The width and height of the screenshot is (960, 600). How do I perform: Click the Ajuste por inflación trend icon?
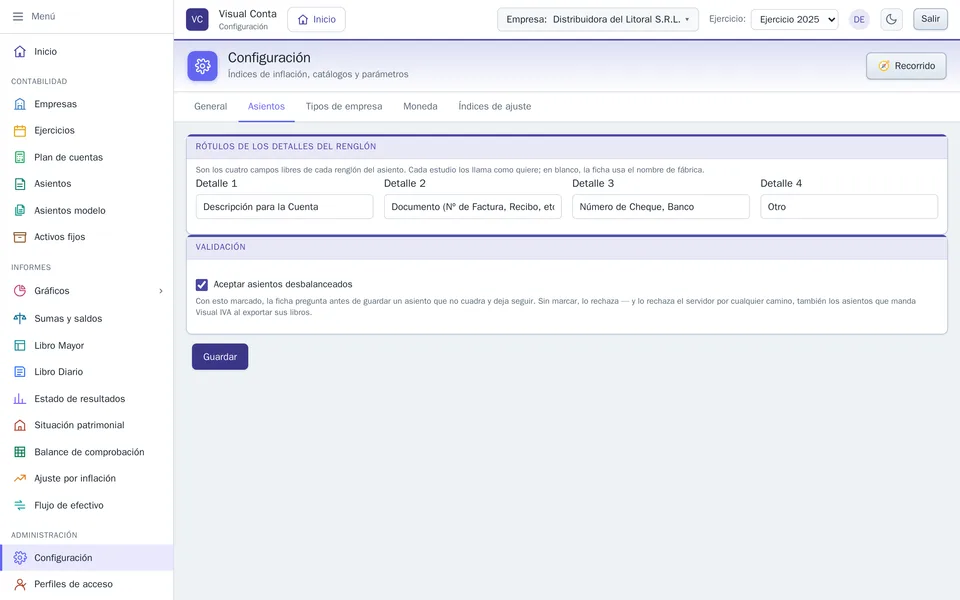pos(20,478)
